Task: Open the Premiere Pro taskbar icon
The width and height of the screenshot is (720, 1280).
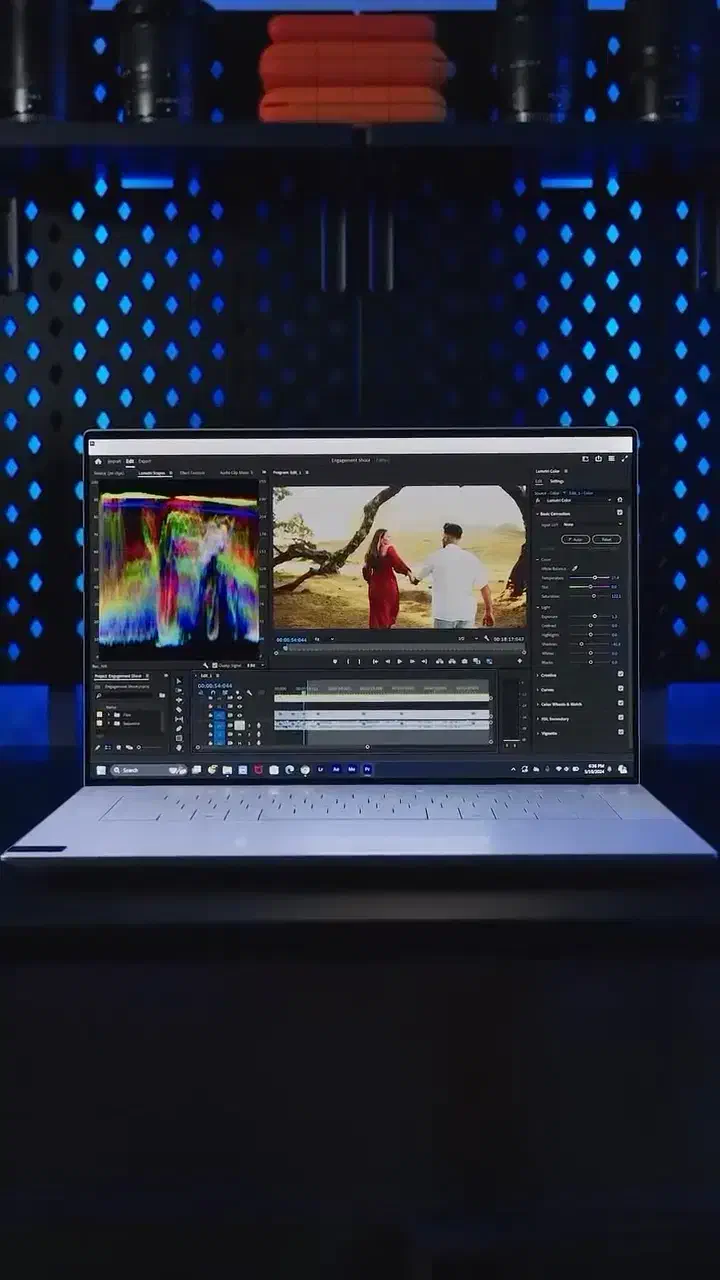Action: coord(367,769)
